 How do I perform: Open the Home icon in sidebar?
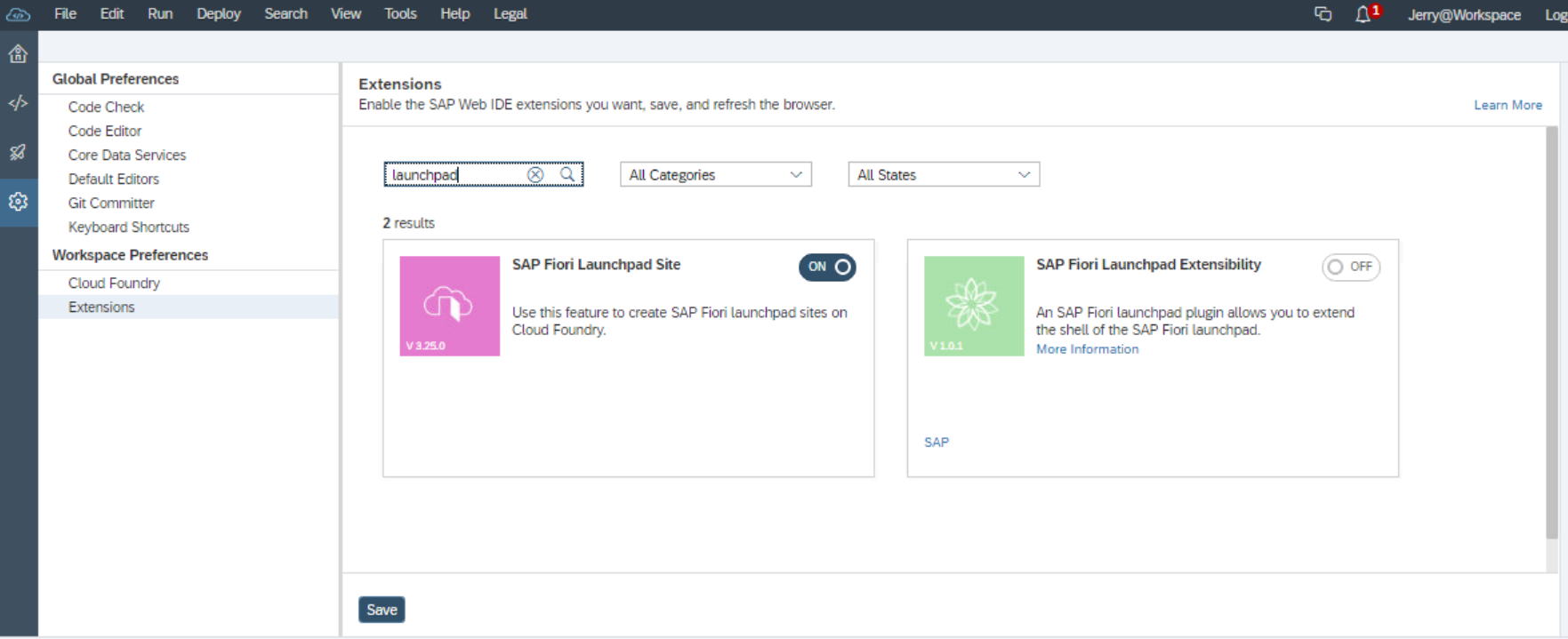tap(18, 54)
